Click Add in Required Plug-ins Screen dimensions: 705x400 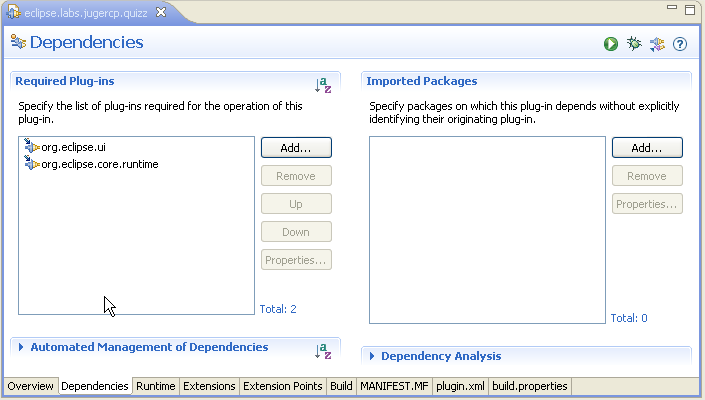[x=296, y=147]
